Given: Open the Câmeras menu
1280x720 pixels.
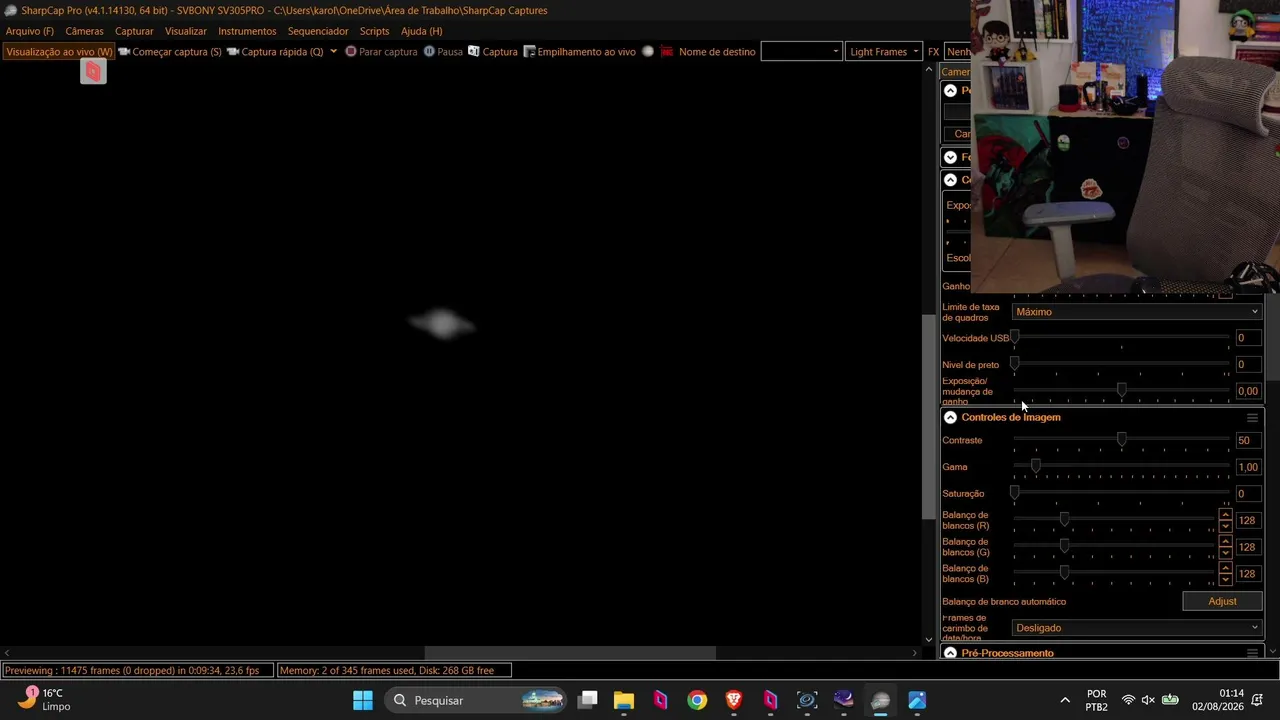Looking at the screenshot, I should [x=84, y=31].
